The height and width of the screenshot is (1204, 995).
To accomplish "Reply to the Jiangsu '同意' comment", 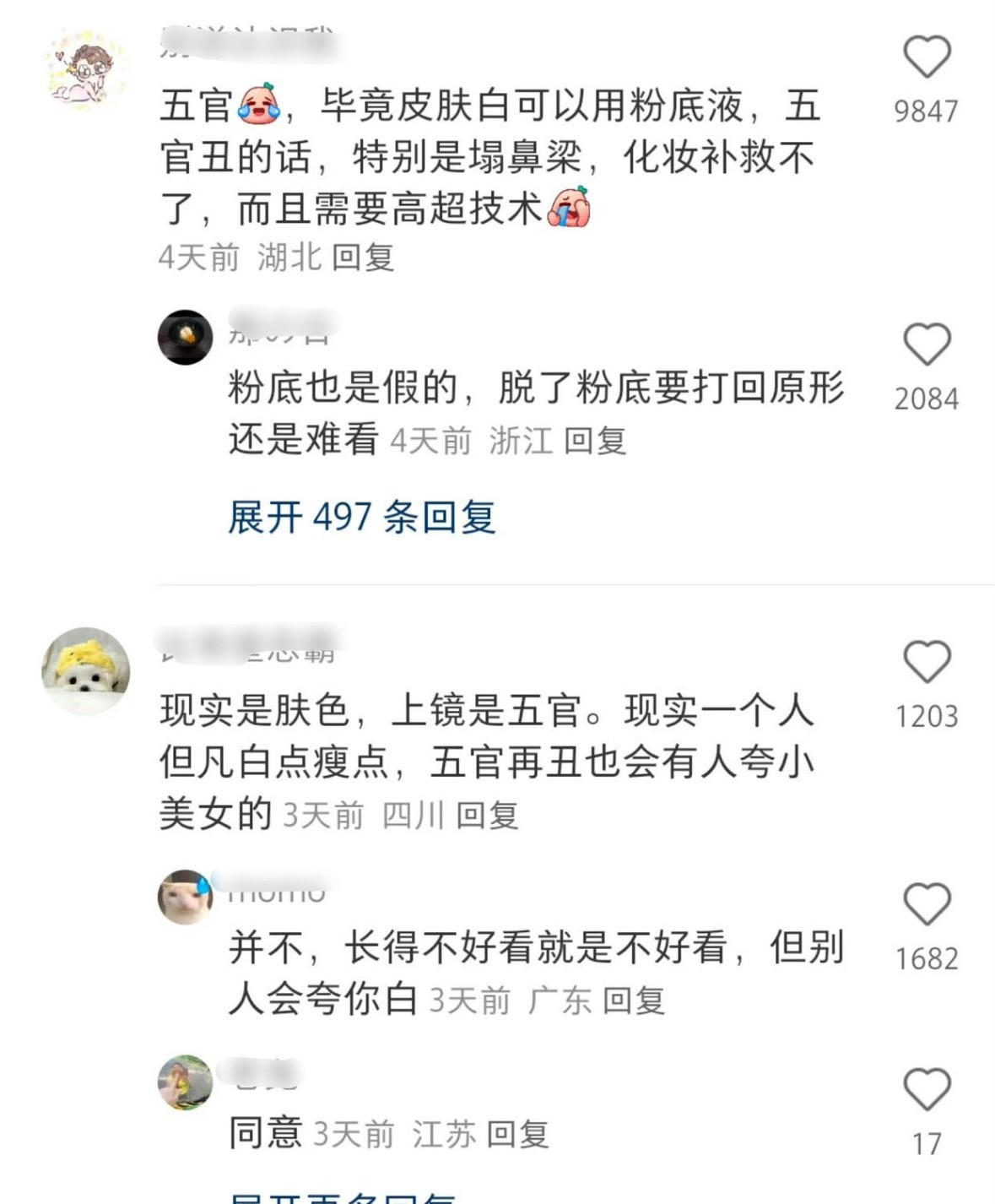I will pyautogui.click(x=518, y=1134).
